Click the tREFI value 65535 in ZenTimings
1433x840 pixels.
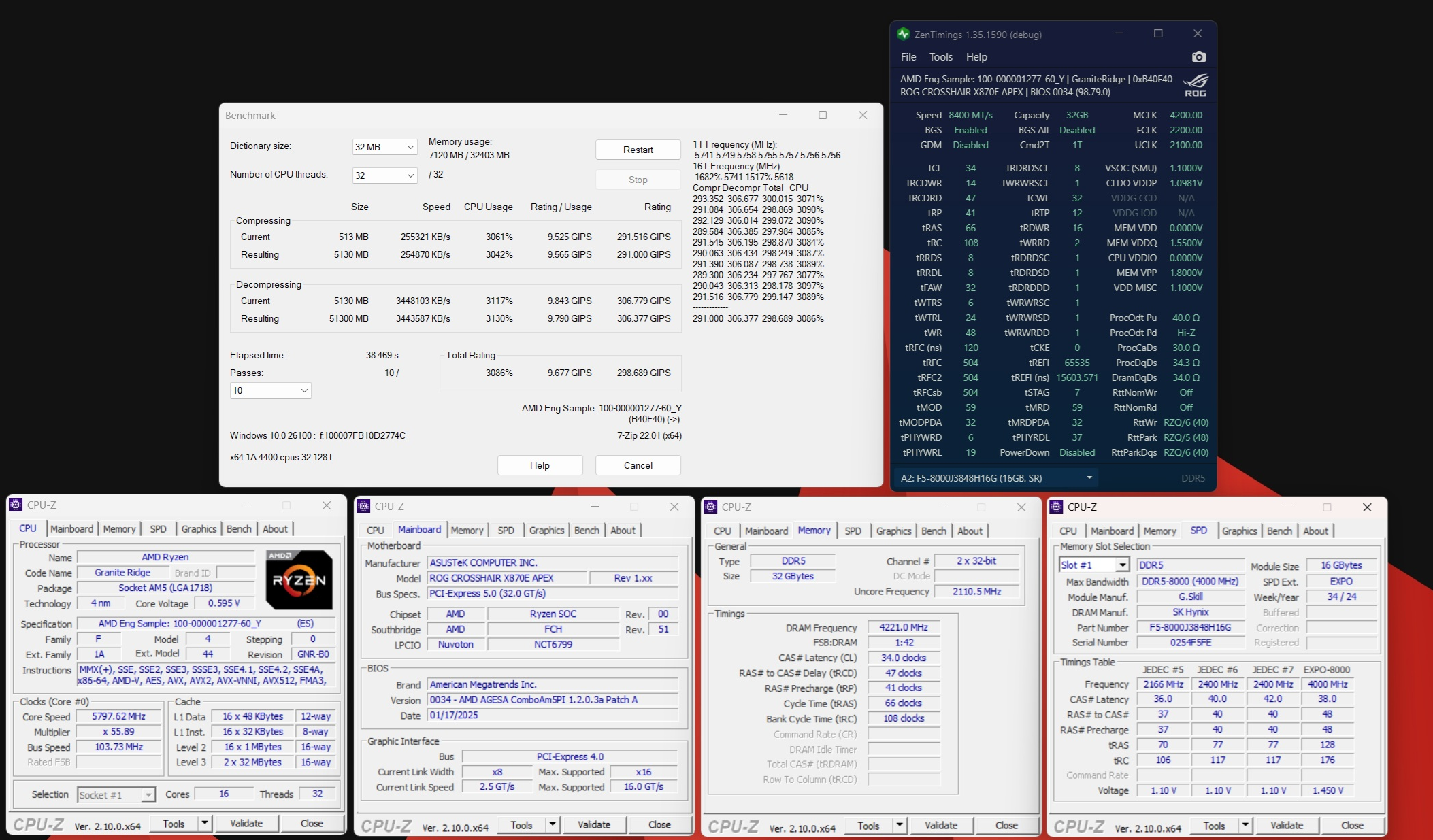tap(1077, 363)
